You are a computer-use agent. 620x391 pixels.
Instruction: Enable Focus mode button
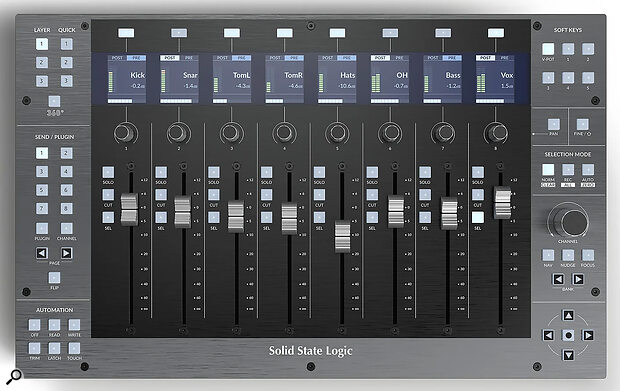tap(588, 255)
